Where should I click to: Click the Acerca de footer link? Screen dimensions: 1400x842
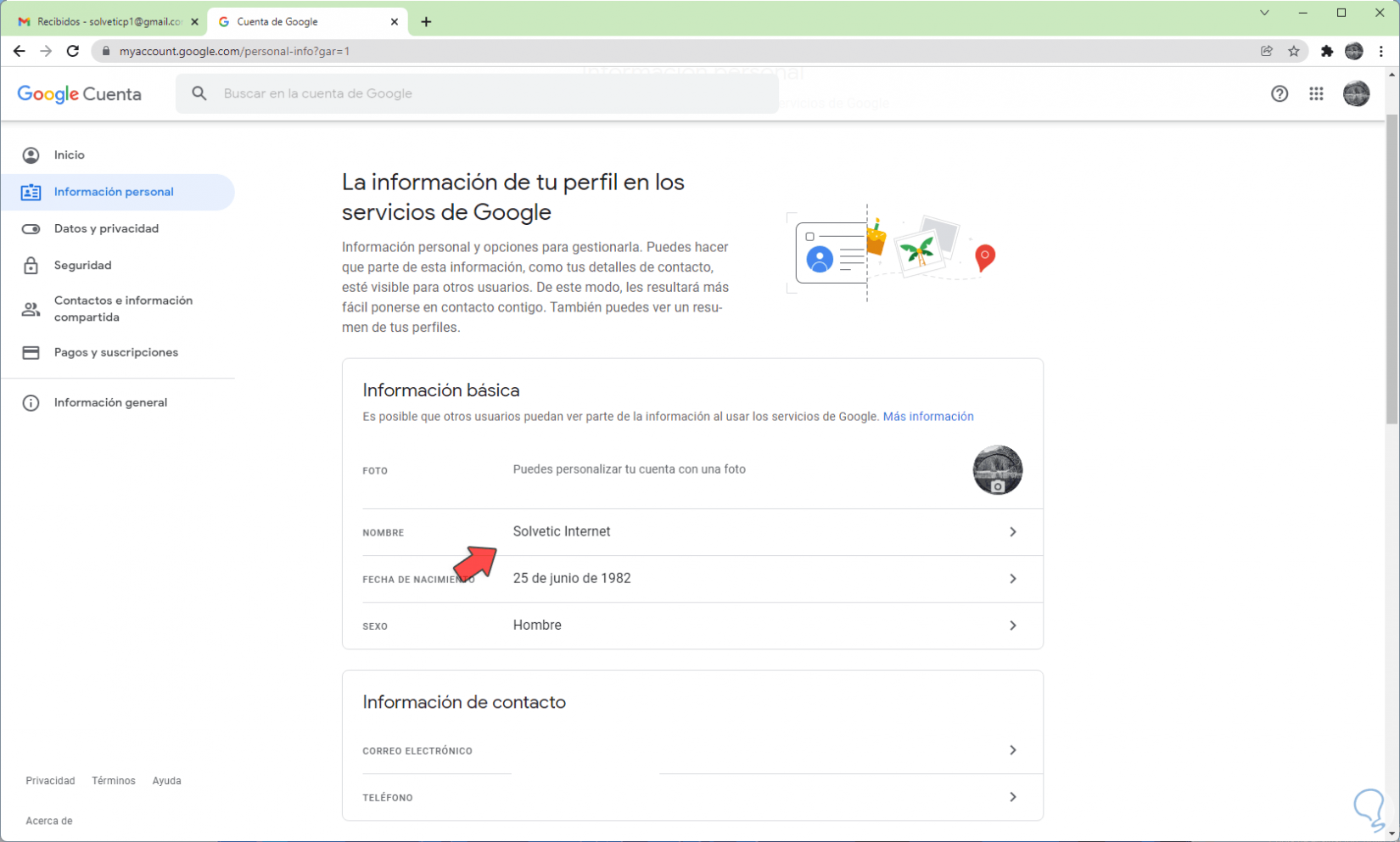click(49, 821)
